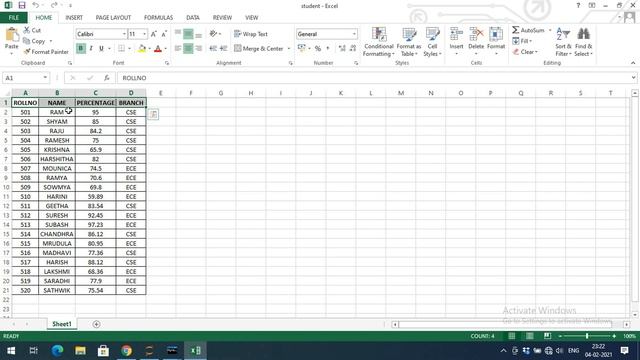Click Increase Indent icon
This screenshot has height=360, width=640.
click(x=223, y=49)
